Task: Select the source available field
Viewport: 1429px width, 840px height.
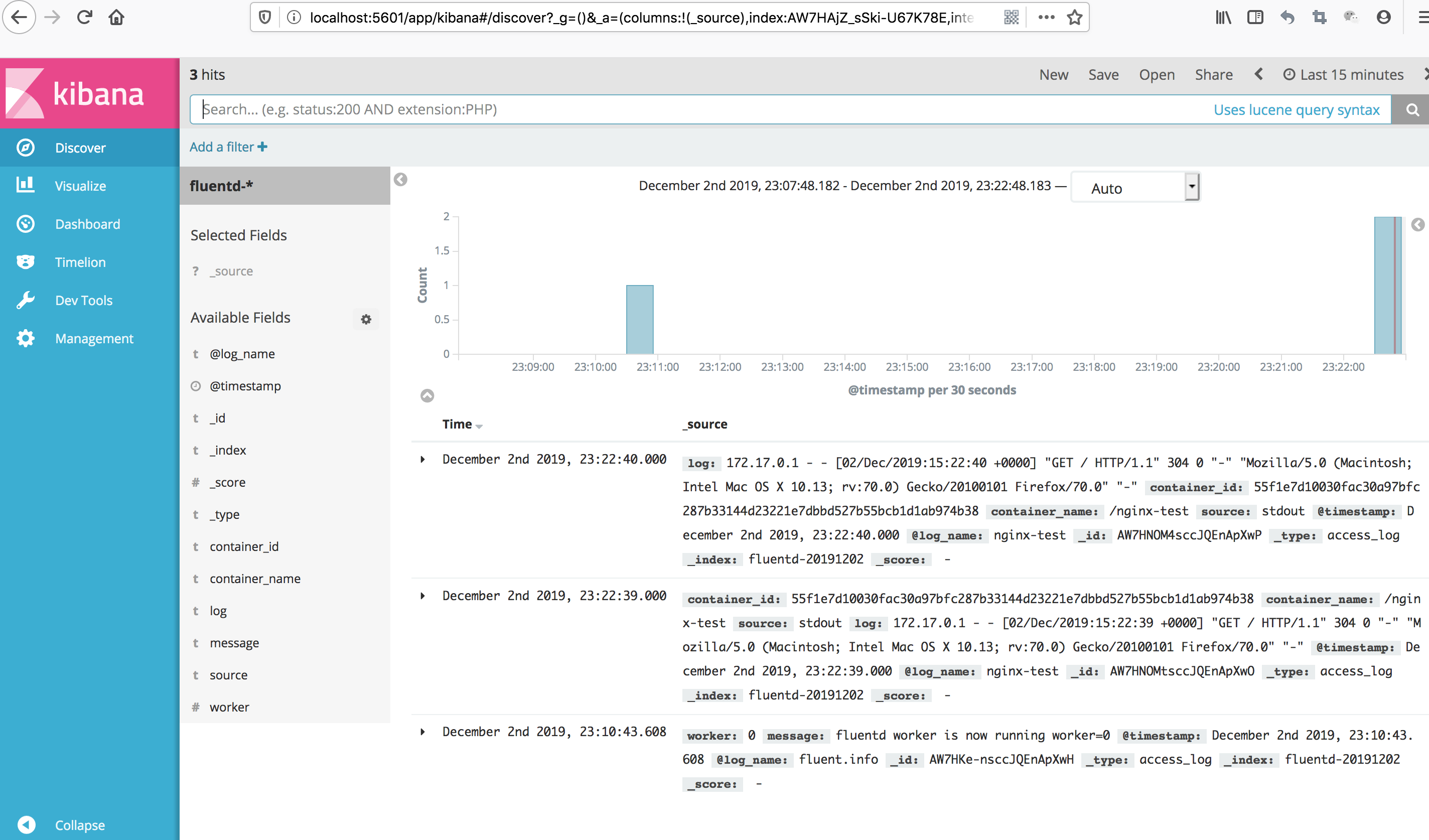Action: 228,675
